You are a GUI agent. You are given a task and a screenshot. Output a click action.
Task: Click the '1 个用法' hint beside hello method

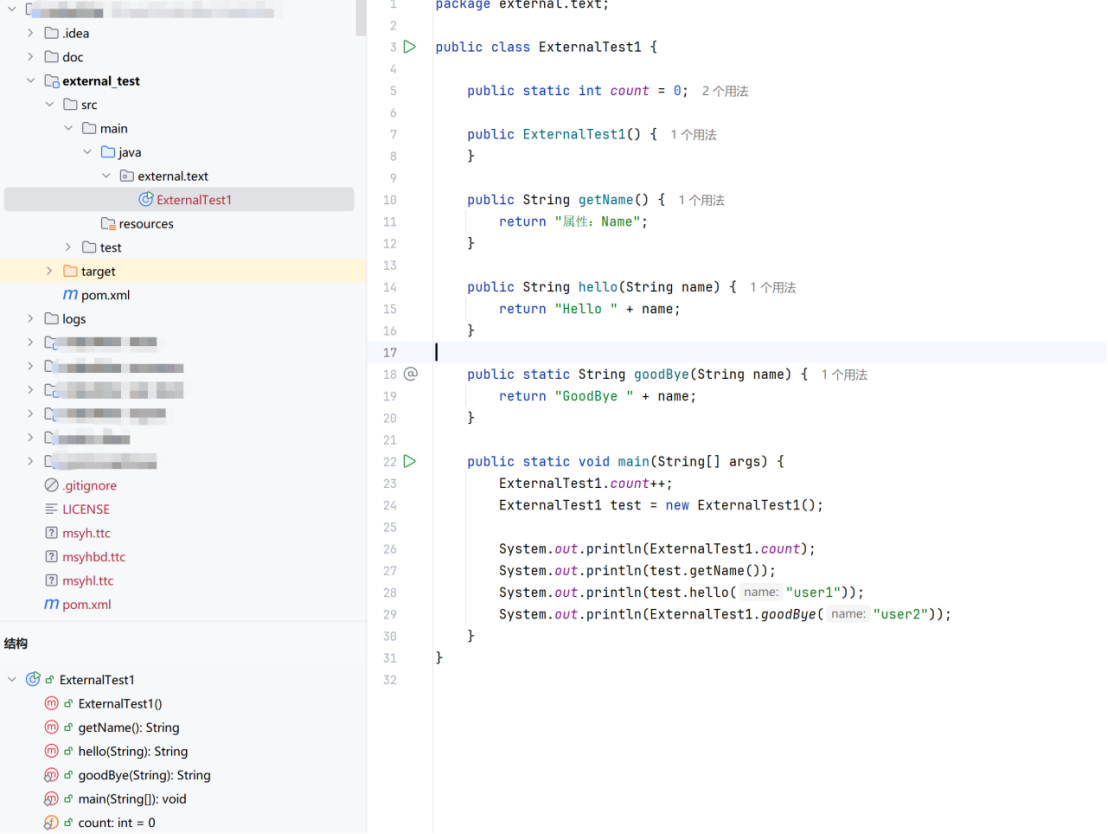point(772,288)
